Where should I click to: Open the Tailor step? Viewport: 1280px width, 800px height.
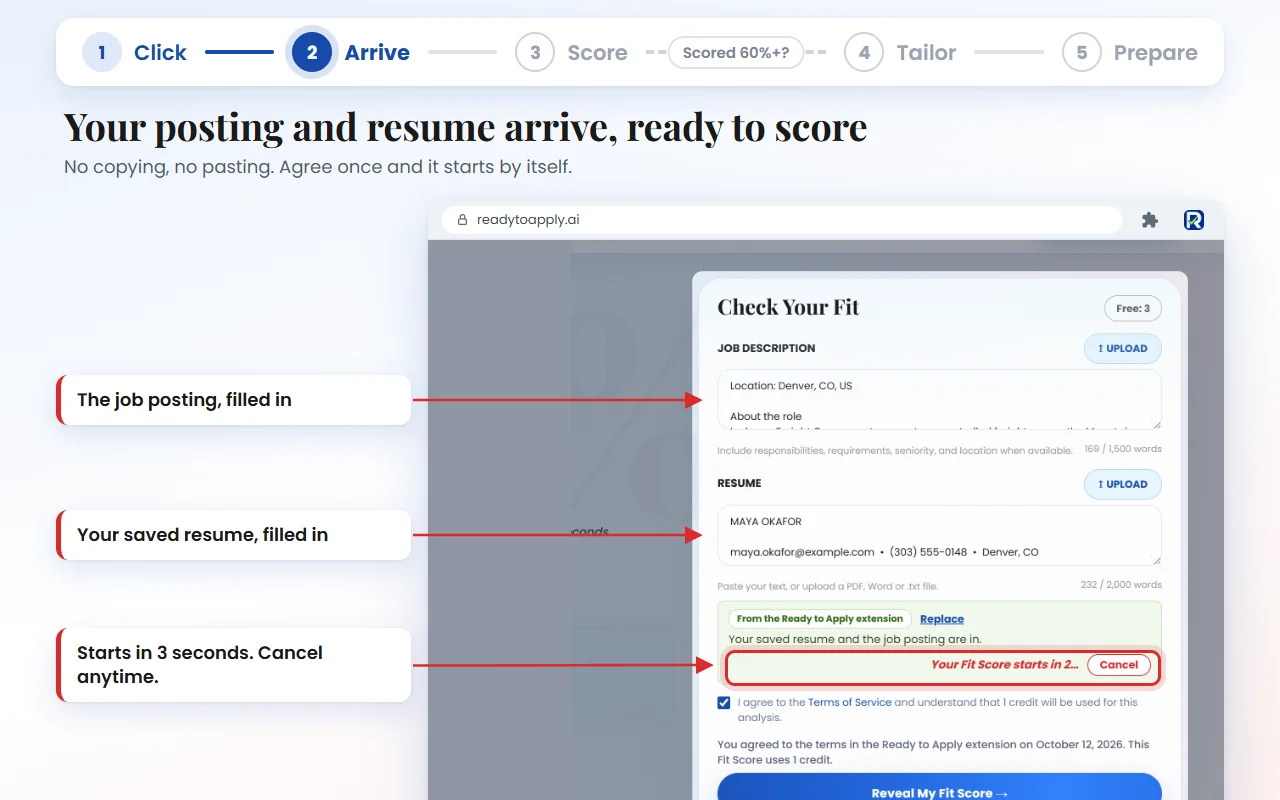coord(900,52)
